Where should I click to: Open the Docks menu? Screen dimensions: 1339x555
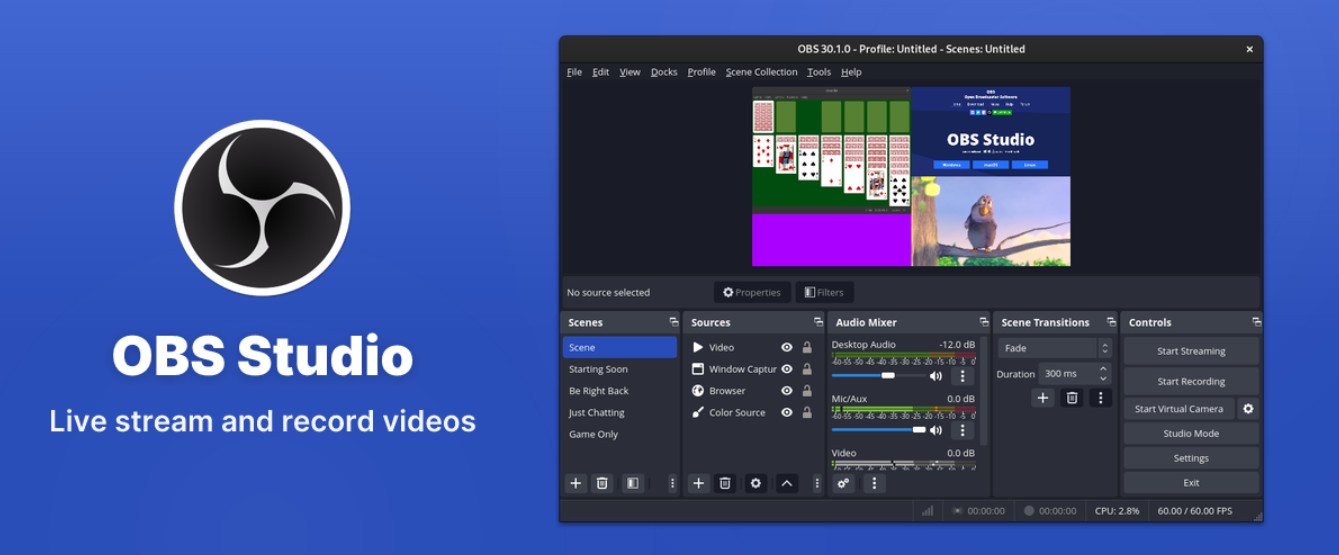tap(664, 72)
